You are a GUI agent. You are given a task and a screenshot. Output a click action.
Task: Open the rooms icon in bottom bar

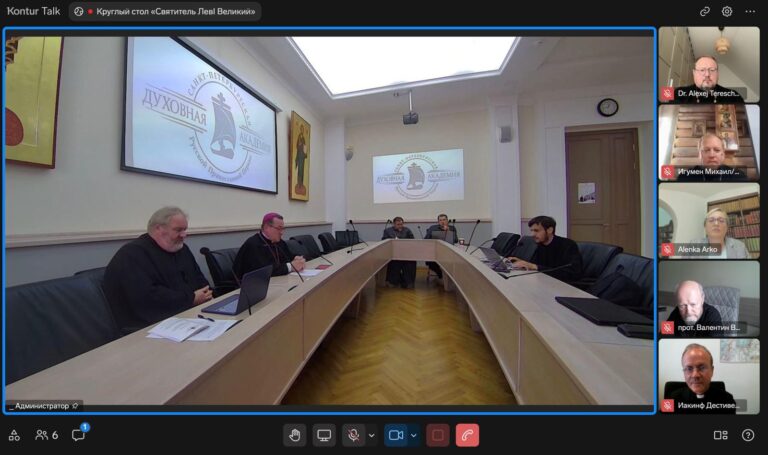pyautogui.click(x=14, y=434)
